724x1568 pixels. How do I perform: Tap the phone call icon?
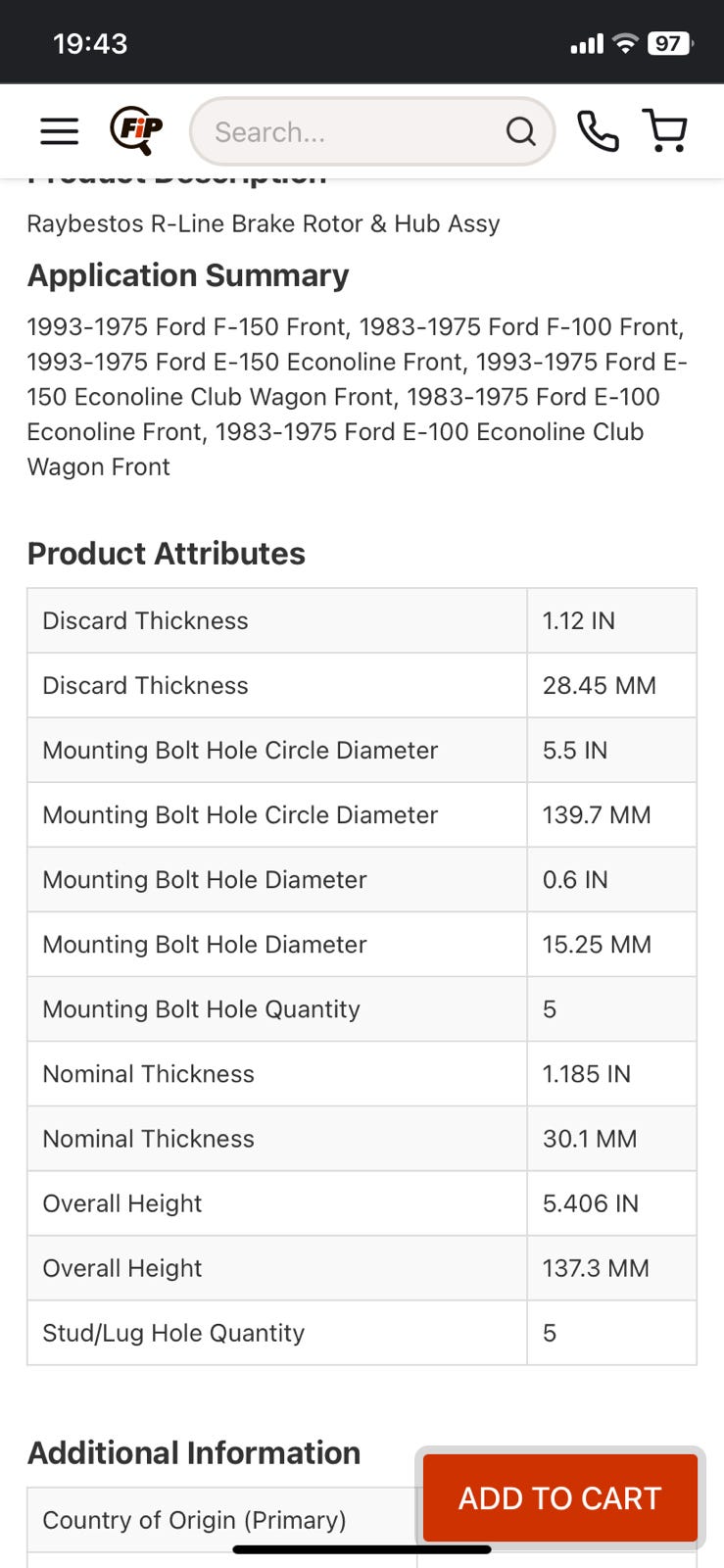click(x=597, y=131)
